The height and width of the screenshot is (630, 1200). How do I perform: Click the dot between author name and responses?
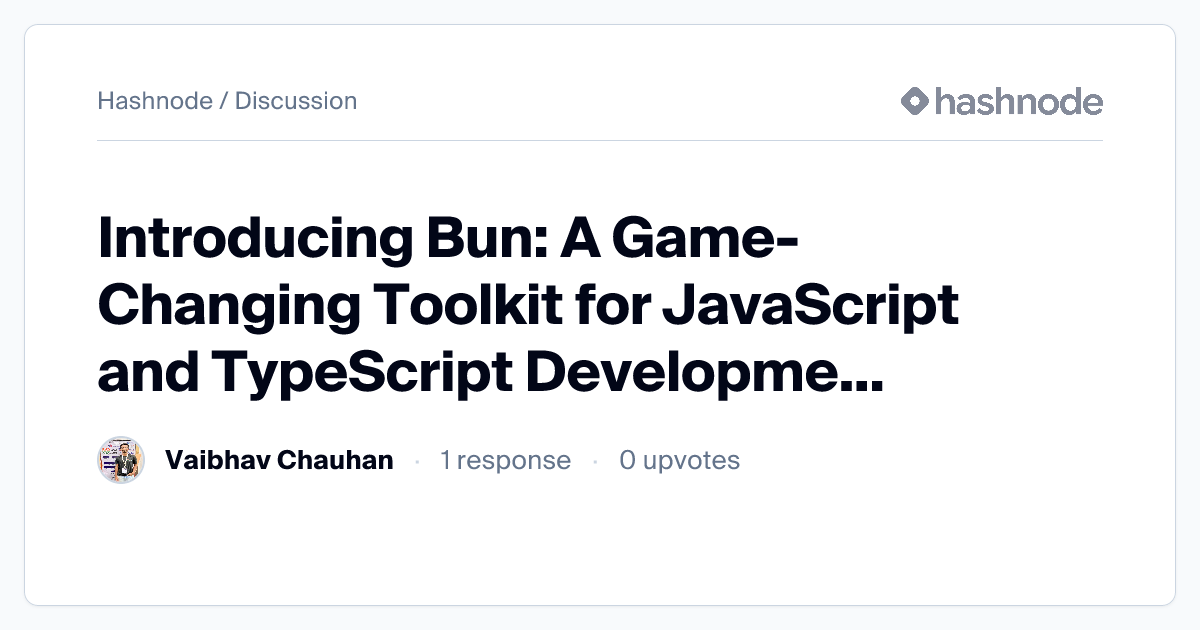click(417, 460)
